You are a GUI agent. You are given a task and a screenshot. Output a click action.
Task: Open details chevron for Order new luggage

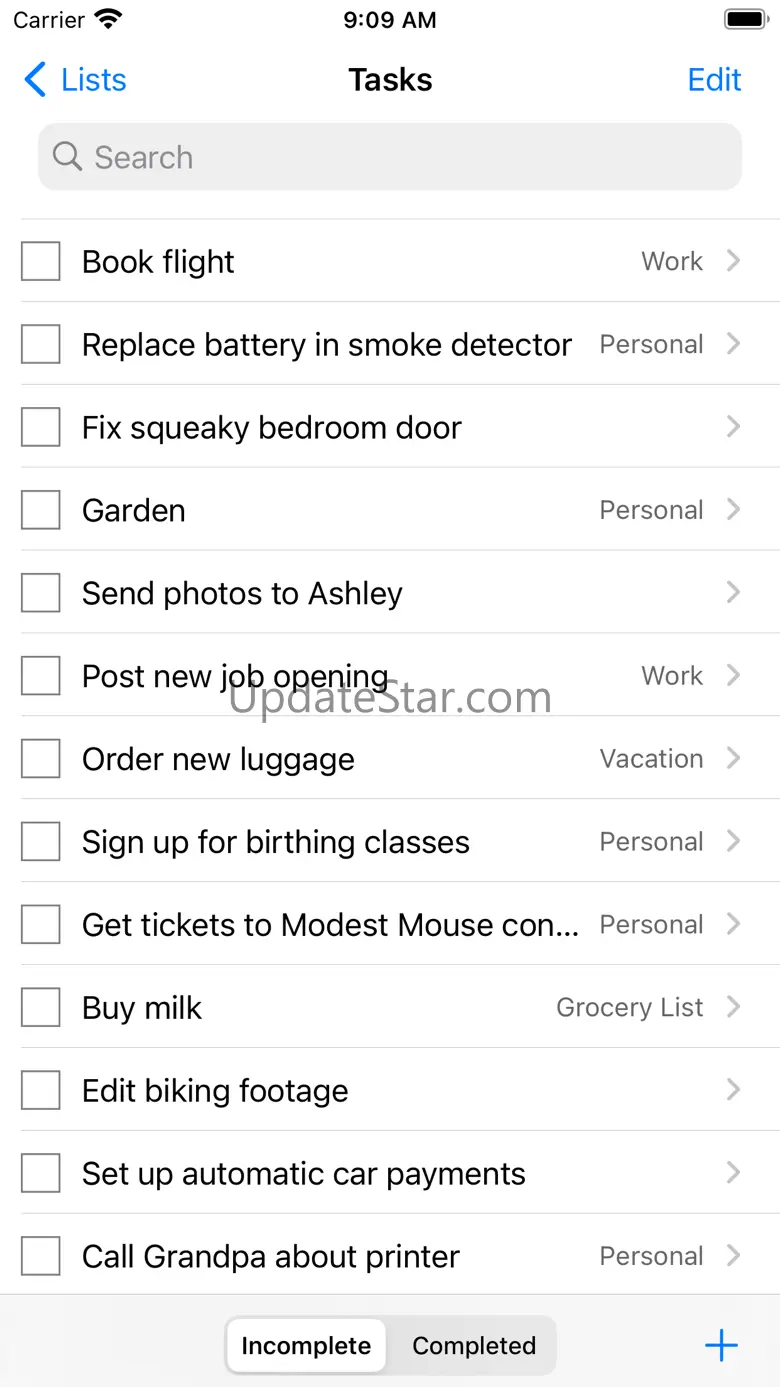pos(733,759)
